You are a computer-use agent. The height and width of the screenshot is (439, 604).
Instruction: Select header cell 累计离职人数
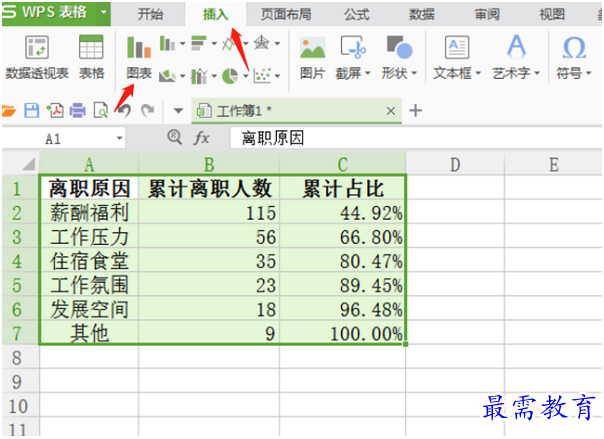click(209, 188)
